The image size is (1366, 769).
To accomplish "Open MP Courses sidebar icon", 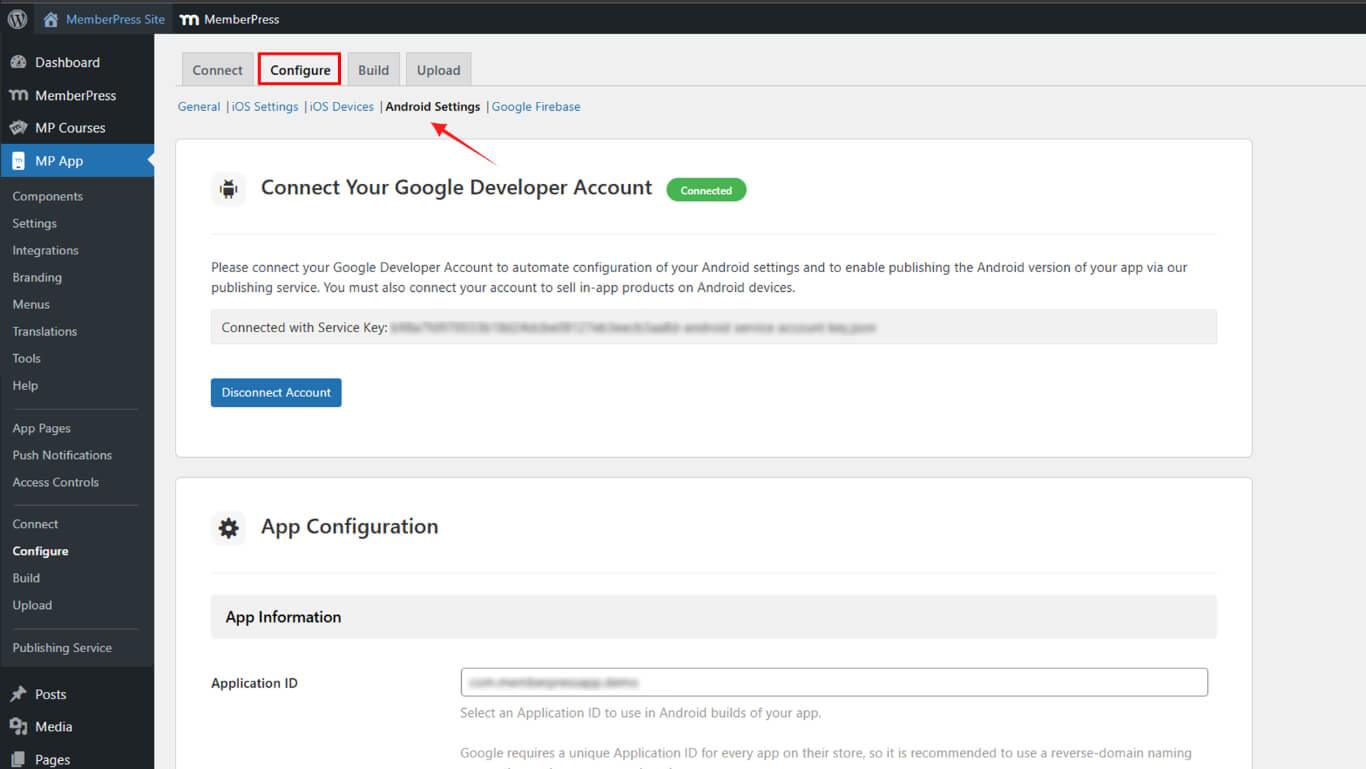I will point(18,128).
